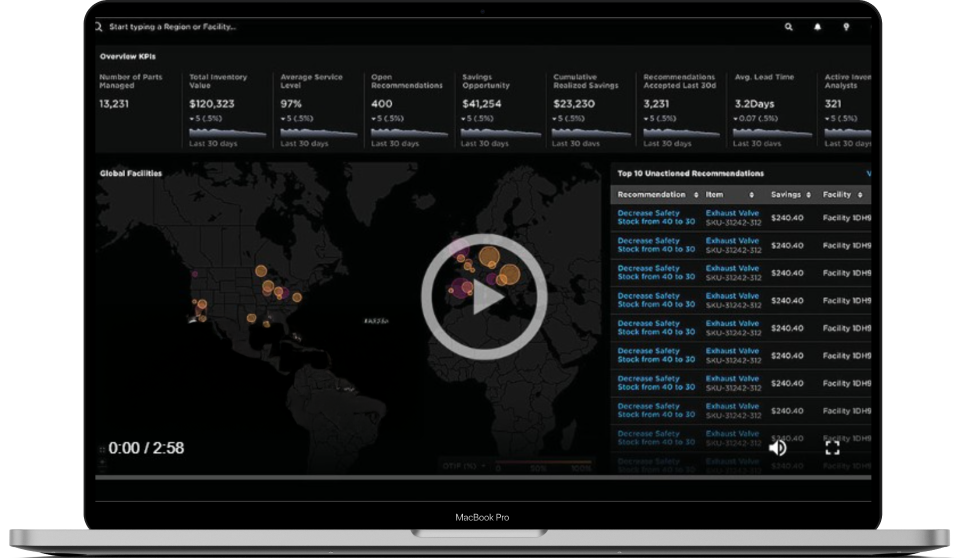Open notifications via the bell icon

[817, 27]
